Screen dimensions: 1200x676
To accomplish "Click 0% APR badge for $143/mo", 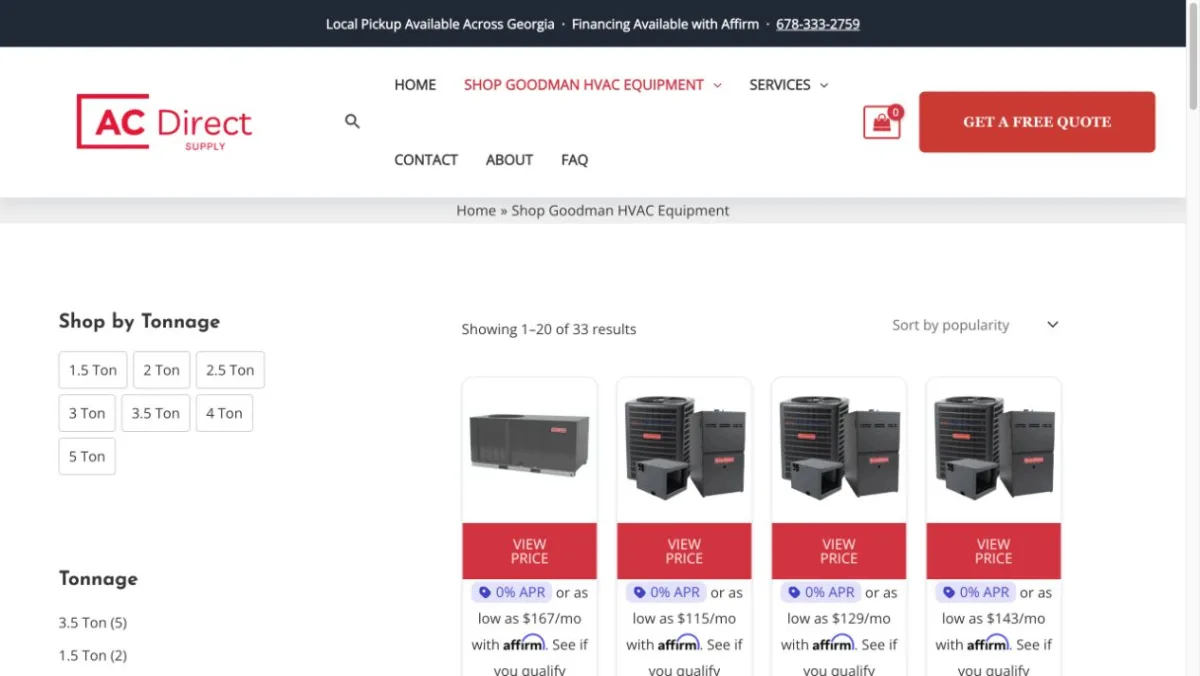I will [976, 592].
